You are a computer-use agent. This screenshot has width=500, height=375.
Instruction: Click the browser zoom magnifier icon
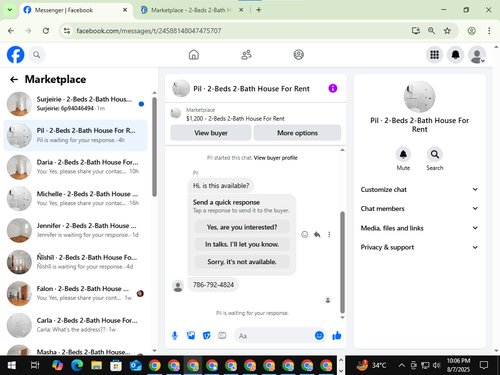[431, 31]
